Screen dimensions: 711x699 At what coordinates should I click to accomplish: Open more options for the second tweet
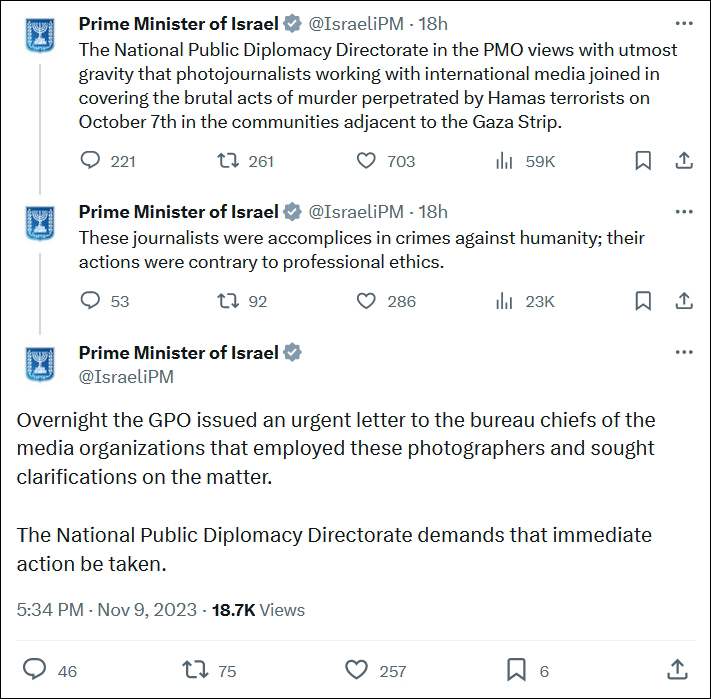click(684, 212)
